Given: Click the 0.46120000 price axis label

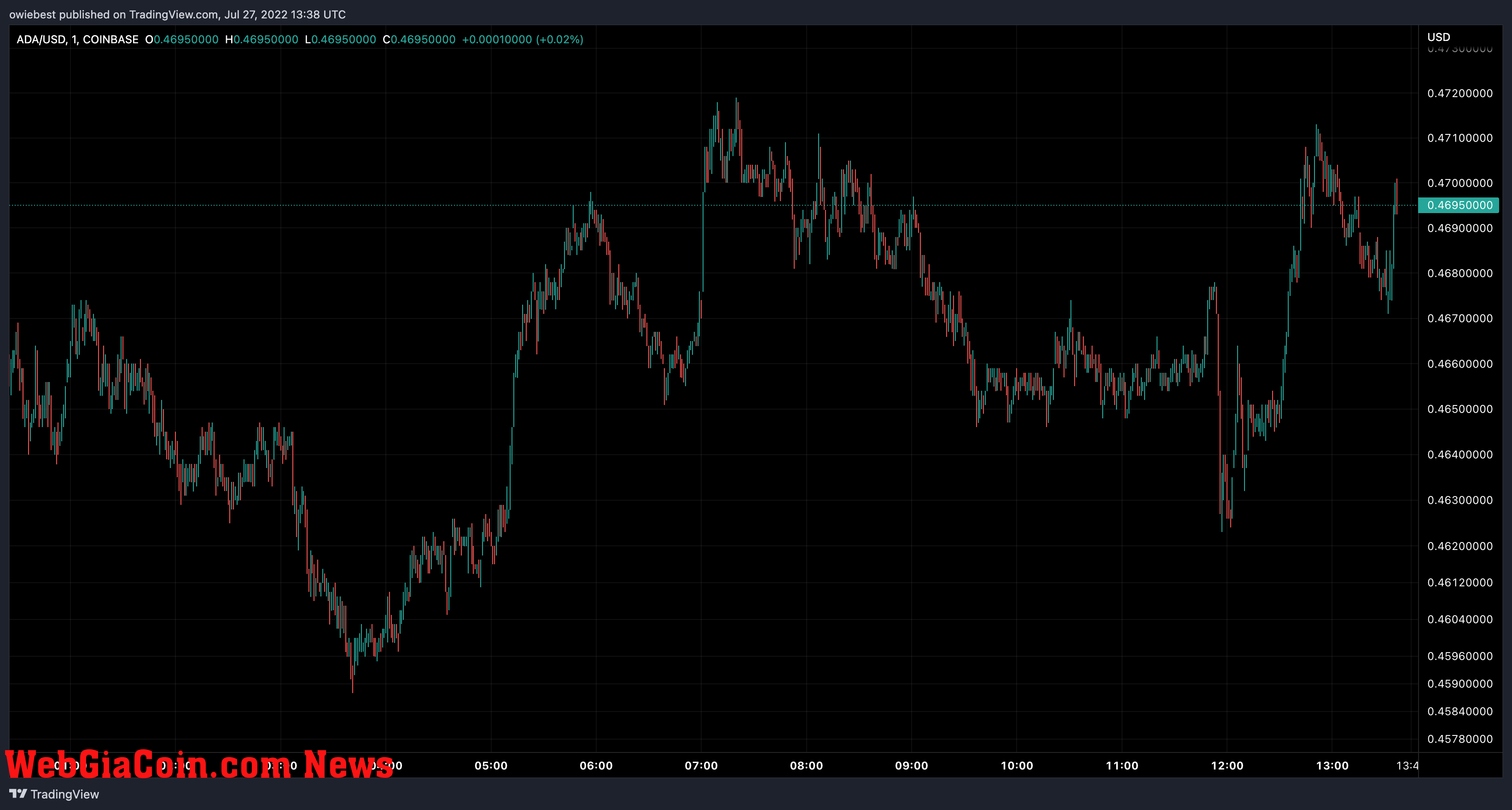Looking at the screenshot, I should (1460, 583).
